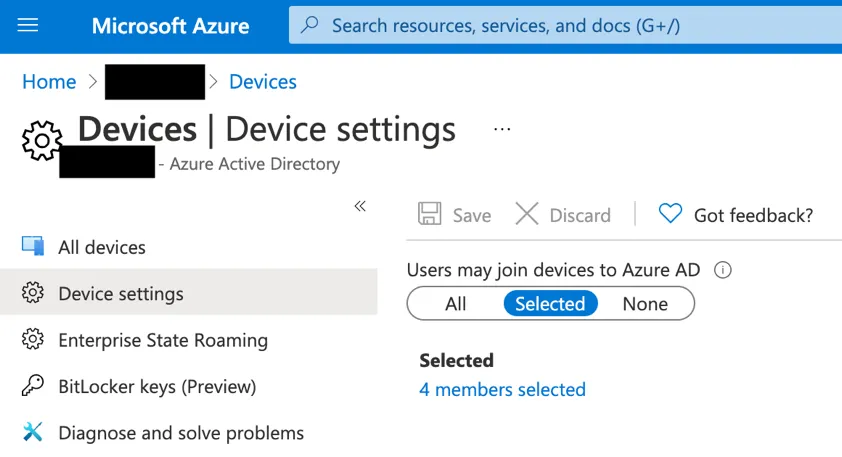This screenshot has height=457, width=842.
Task: Click the heart feedback icon
Action: 670,214
